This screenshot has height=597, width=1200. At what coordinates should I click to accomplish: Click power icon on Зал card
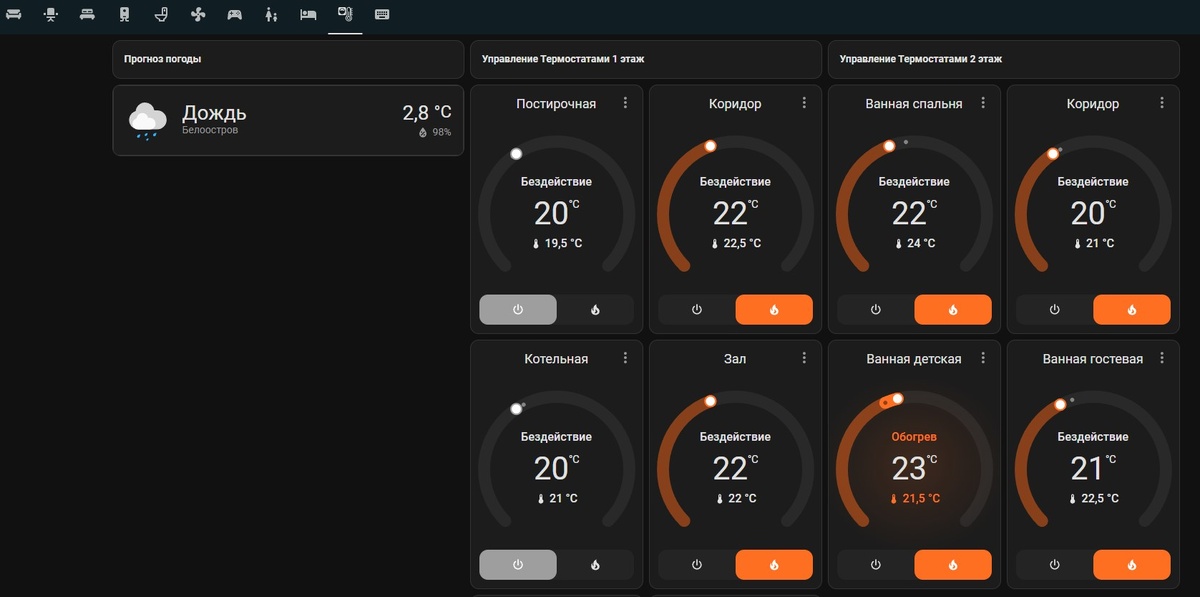(x=697, y=565)
